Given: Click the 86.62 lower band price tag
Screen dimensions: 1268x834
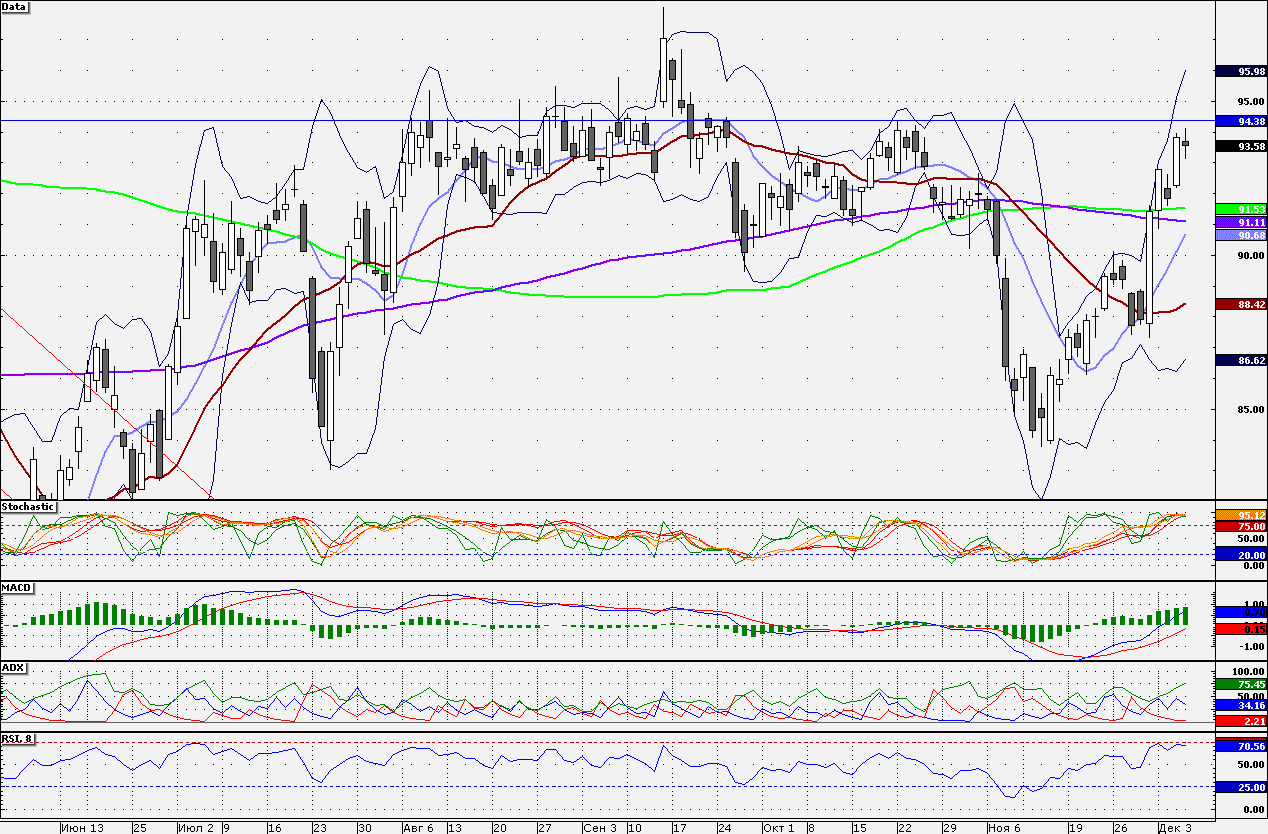Looking at the screenshot, I should point(1240,359).
